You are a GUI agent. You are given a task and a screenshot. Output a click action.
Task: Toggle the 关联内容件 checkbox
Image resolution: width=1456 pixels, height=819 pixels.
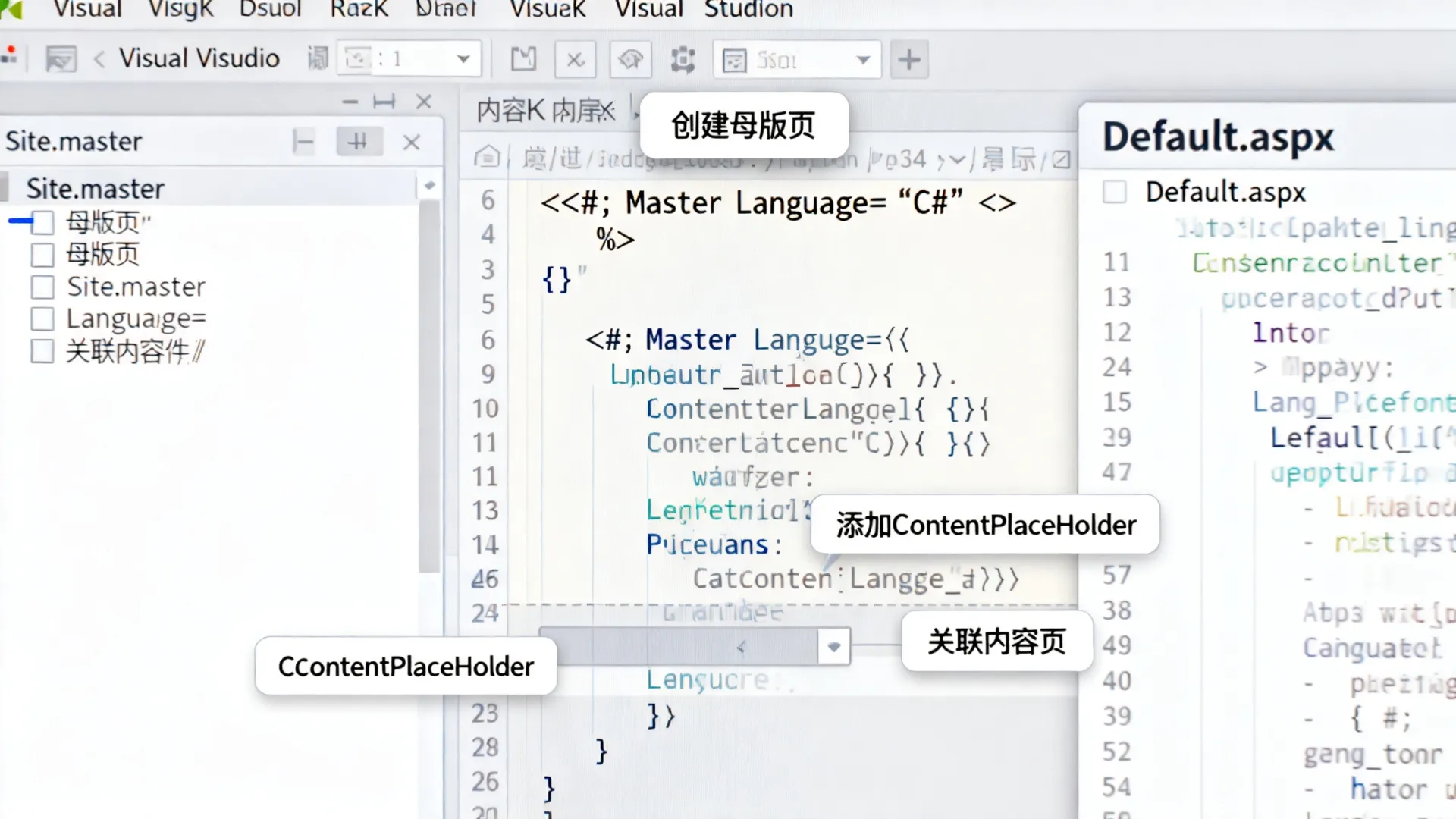tap(42, 351)
